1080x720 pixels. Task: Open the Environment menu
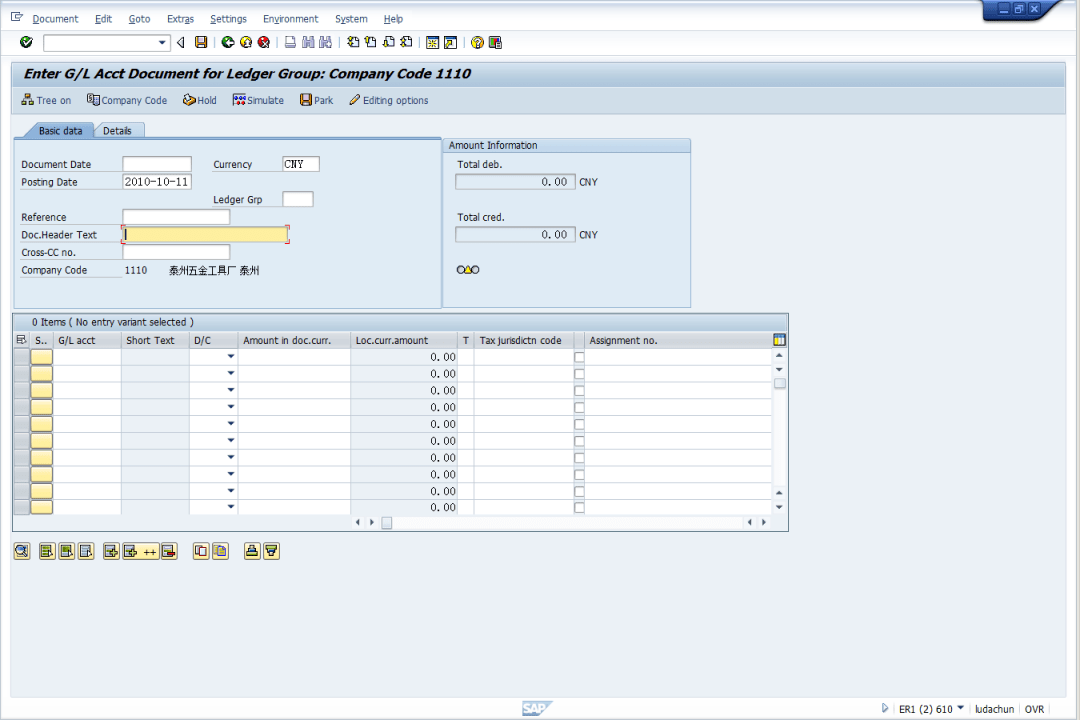point(290,19)
